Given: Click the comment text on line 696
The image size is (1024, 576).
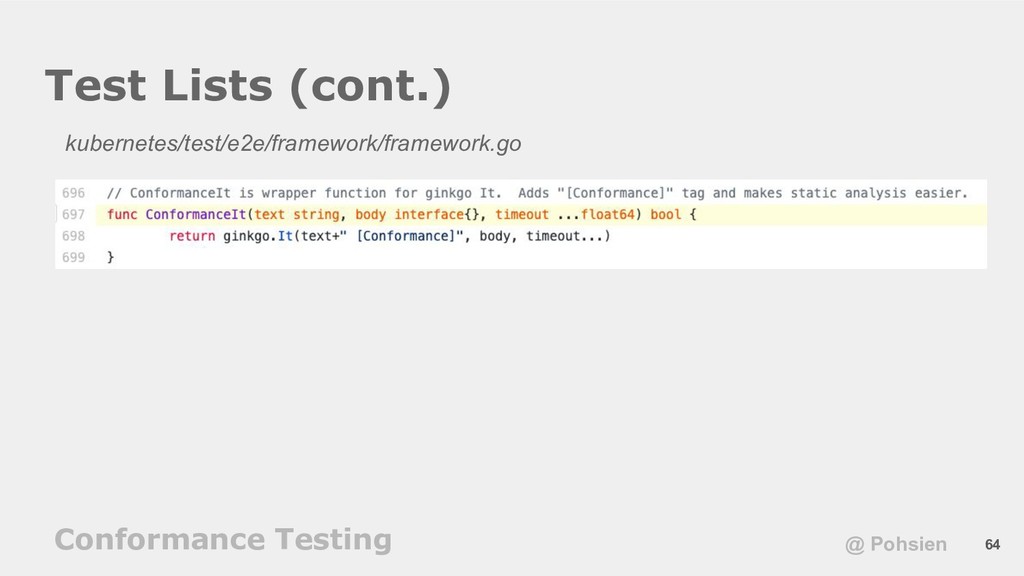Looking at the screenshot, I should click(x=537, y=193).
